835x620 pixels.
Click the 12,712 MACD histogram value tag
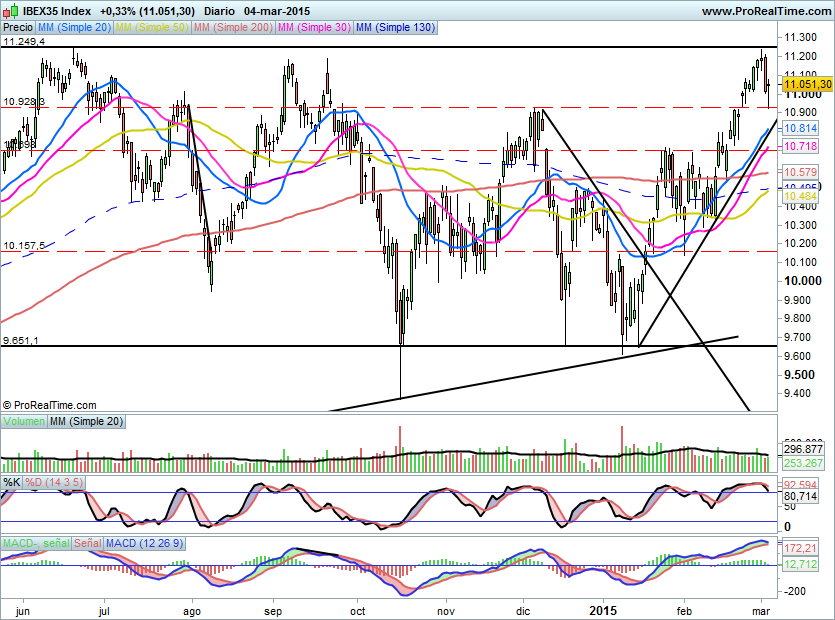[x=800, y=565]
